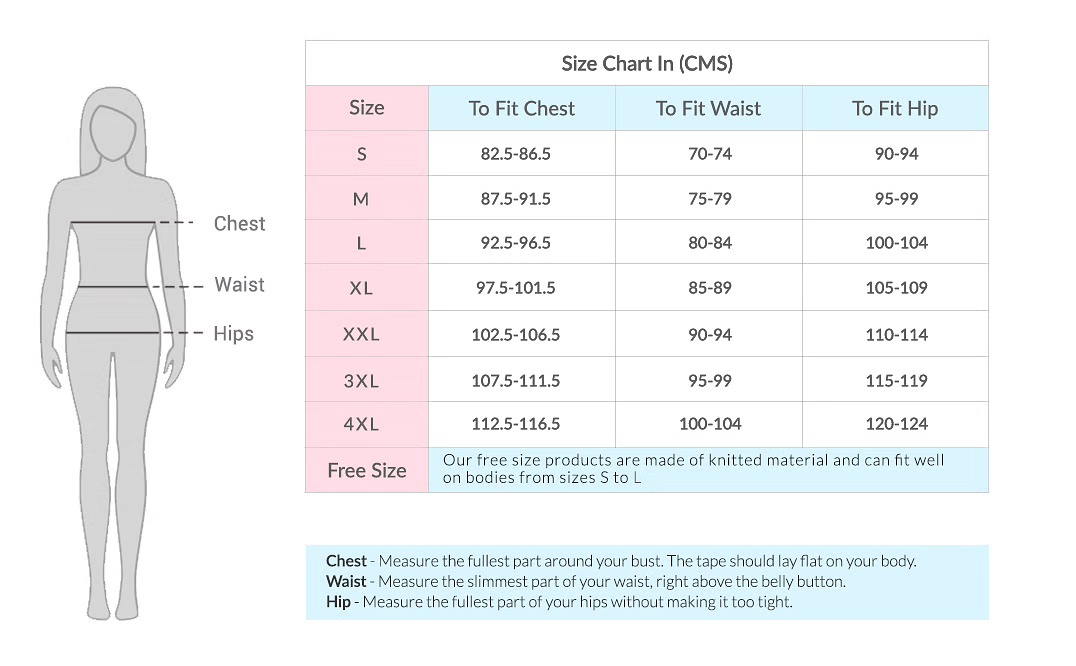1076x666 pixels.
Task: Select the To Fit Chest header
Action: (521, 109)
